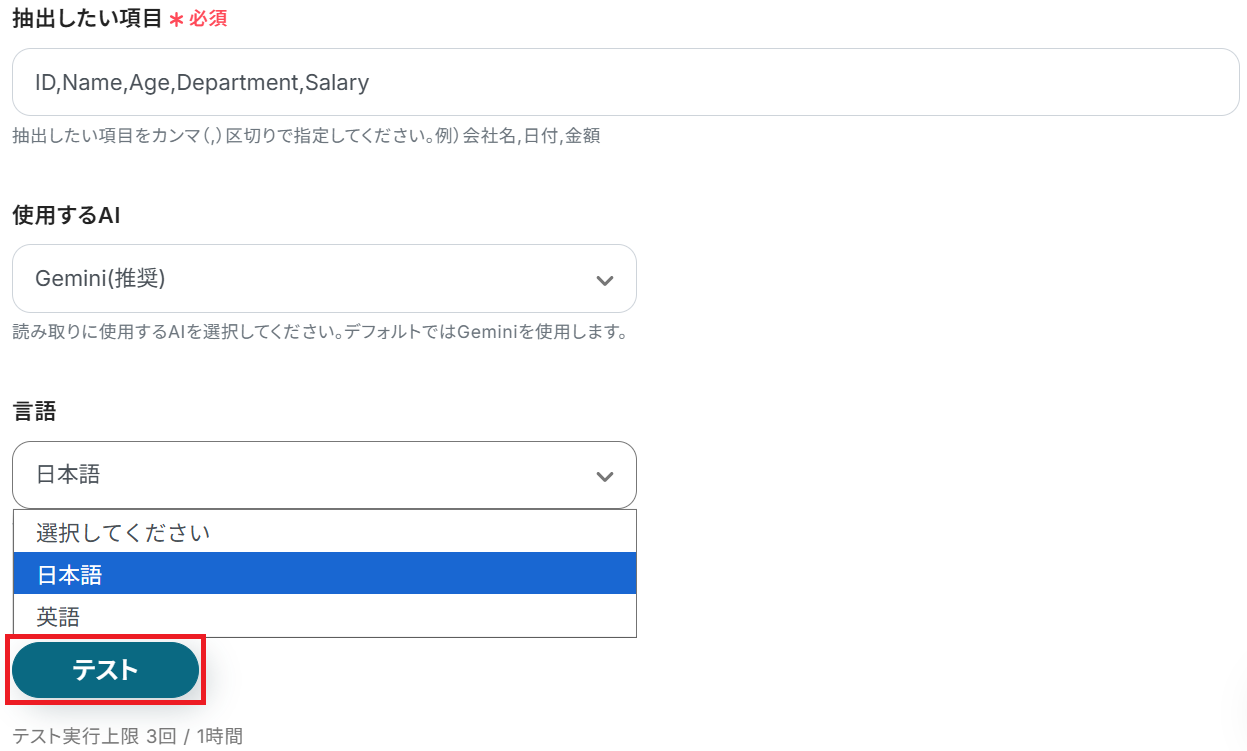
Task: Click the Gemini default helper text
Action: [319, 332]
